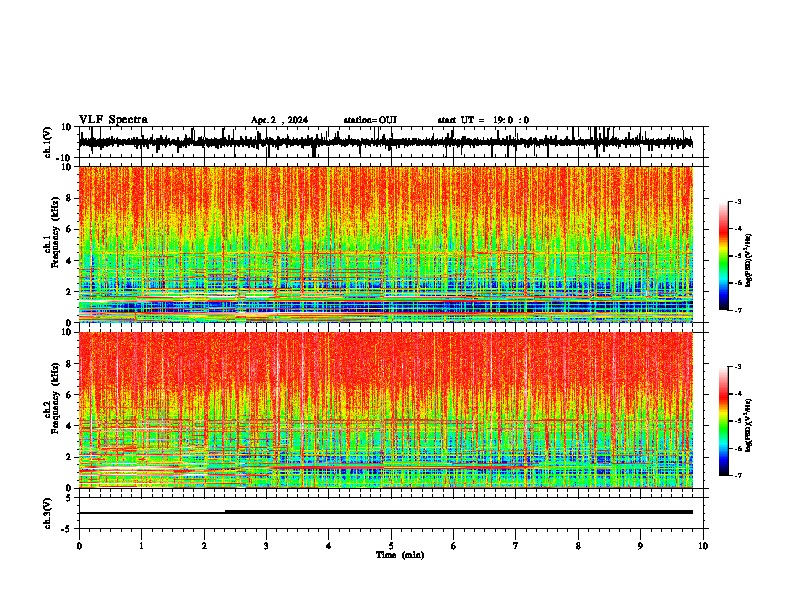792x612 pixels.
Task: Click time axis tick label "7"
Action: (516, 546)
